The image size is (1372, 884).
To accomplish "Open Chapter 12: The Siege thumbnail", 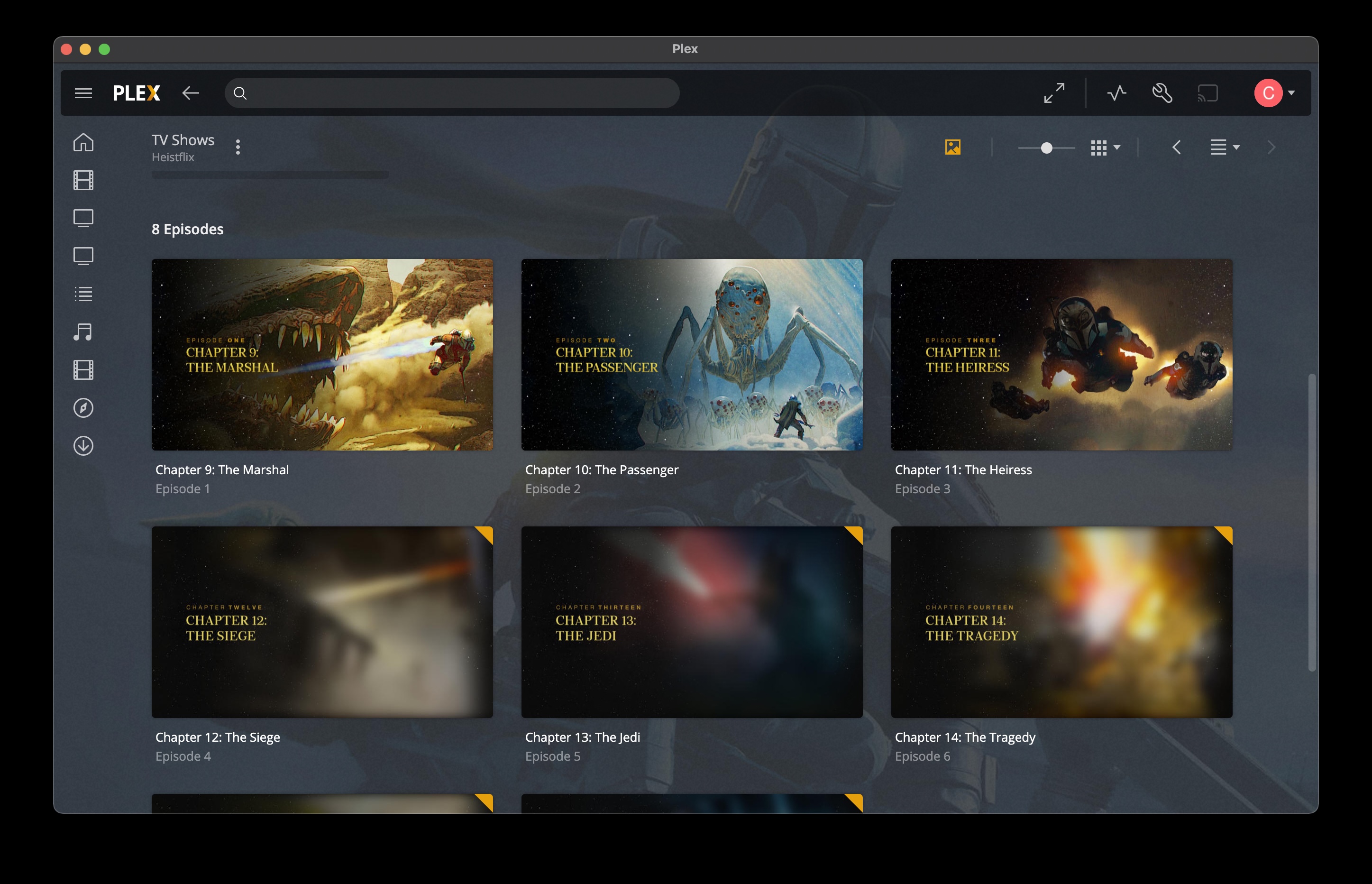I will (x=322, y=622).
